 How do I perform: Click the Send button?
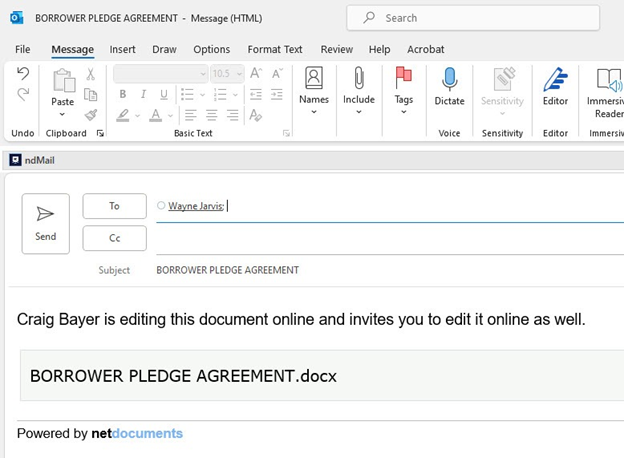point(46,224)
